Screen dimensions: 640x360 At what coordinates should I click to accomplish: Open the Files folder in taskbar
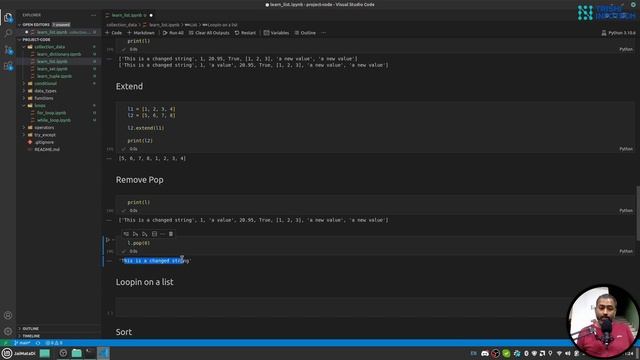77,353
